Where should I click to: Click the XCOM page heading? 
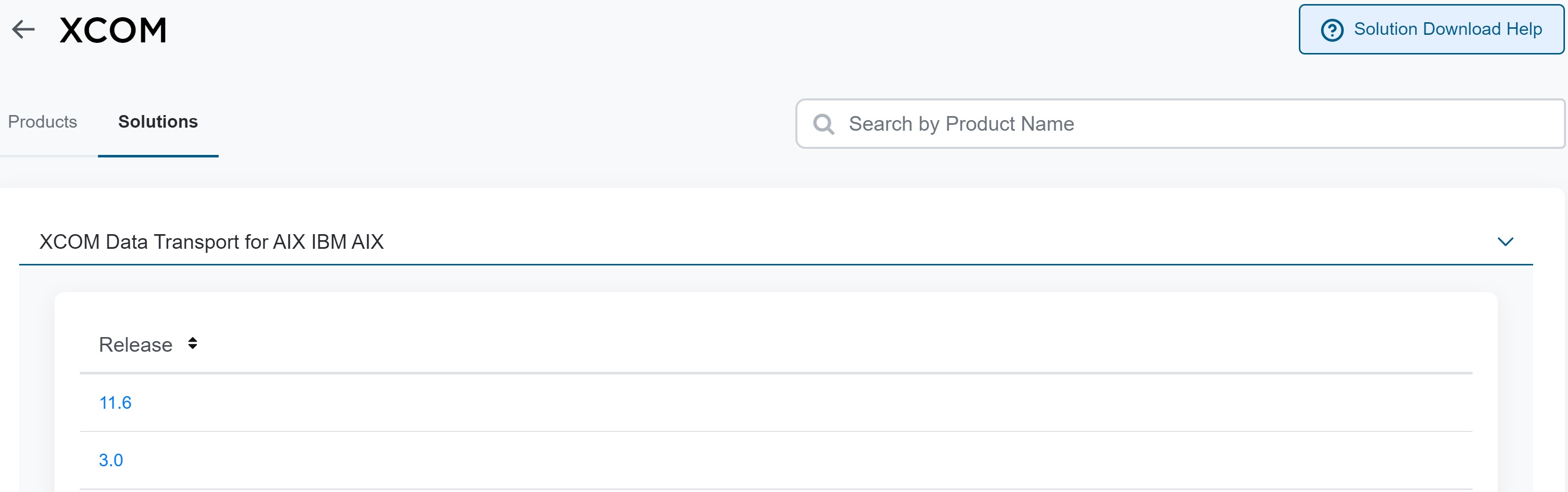coord(113,30)
